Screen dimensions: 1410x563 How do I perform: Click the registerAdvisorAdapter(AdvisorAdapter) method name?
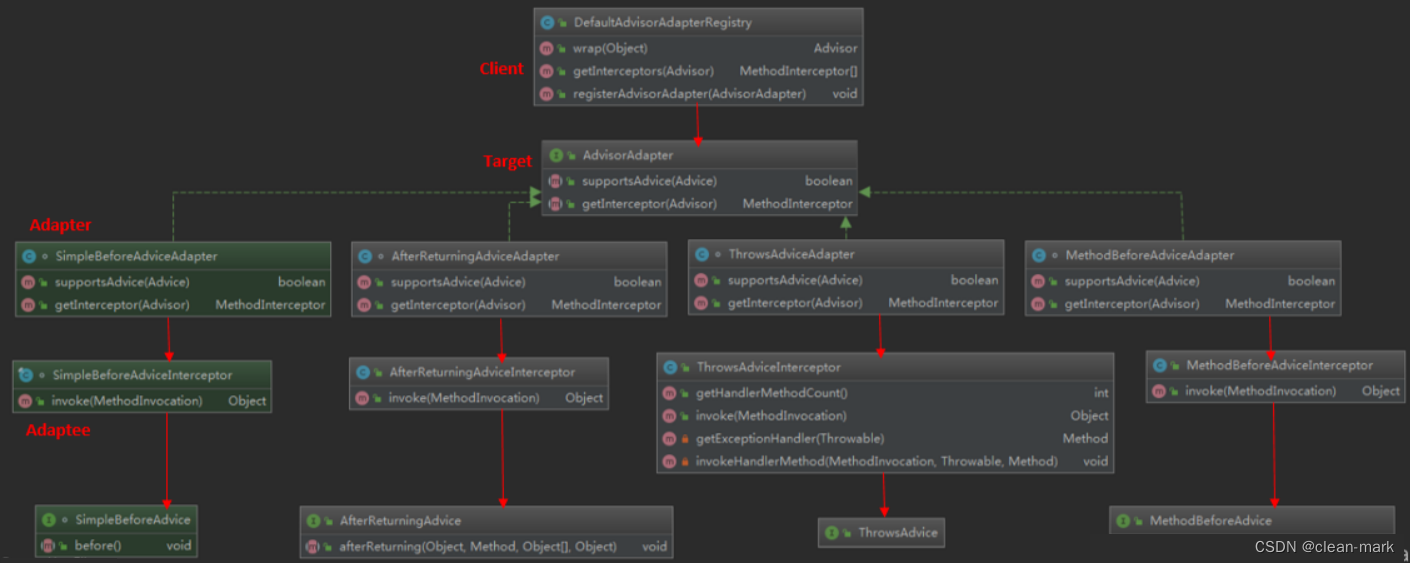[689, 94]
